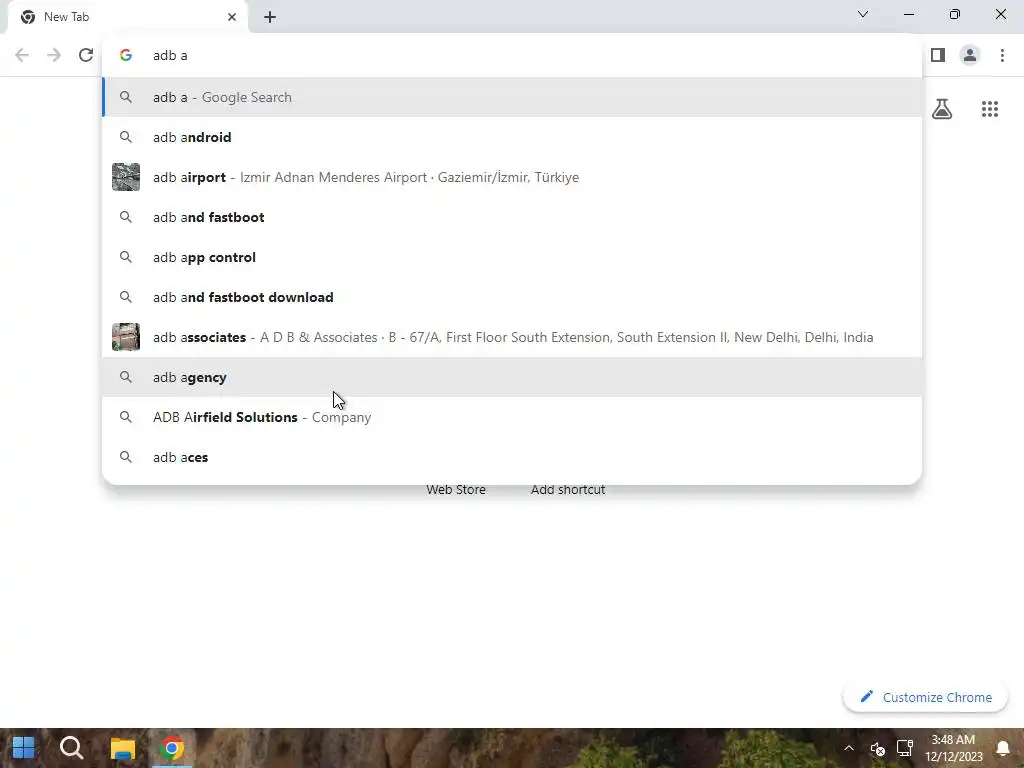The height and width of the screenshot is (768, 1024).
Task: Click the network tray icon
Action: 904,748
